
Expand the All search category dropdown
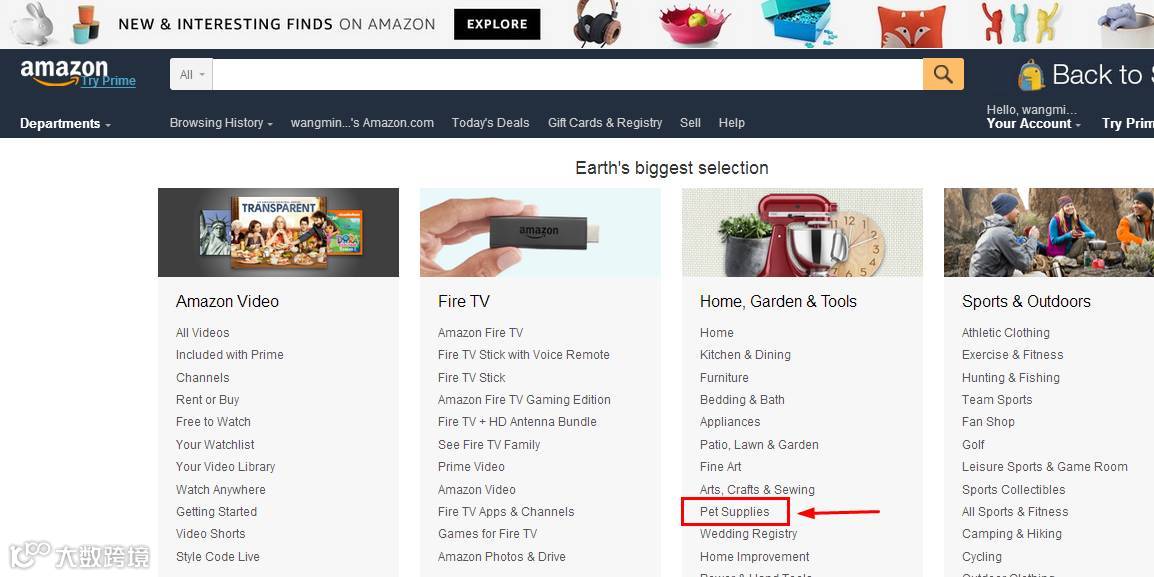(191, 74)
